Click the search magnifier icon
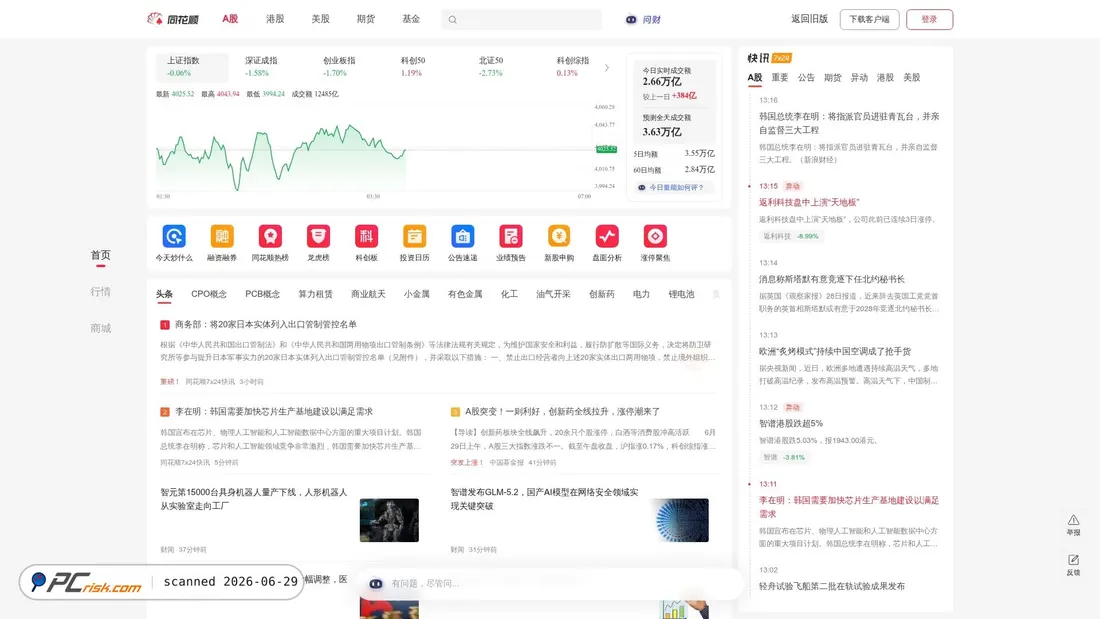Image resolution: width=1100 pixels, height=619 pixels. pyautogui.click(x=452, y=20)
